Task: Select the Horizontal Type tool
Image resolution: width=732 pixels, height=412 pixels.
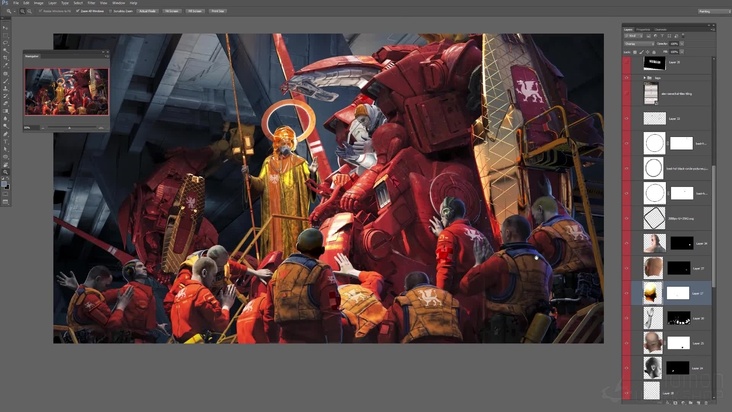Action: pos(5,141)
